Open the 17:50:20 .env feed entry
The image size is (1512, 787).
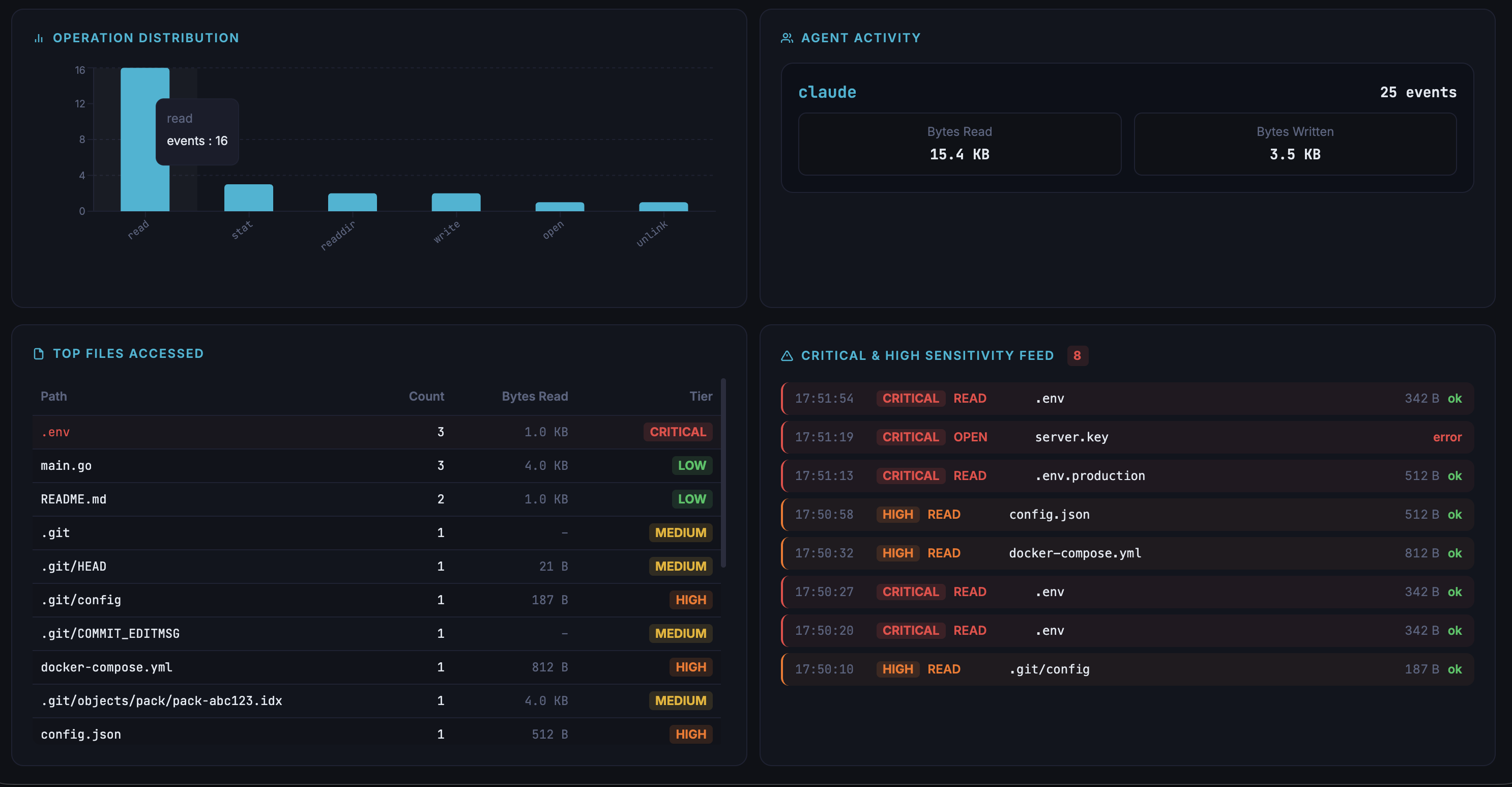(x=1127, y=631)
